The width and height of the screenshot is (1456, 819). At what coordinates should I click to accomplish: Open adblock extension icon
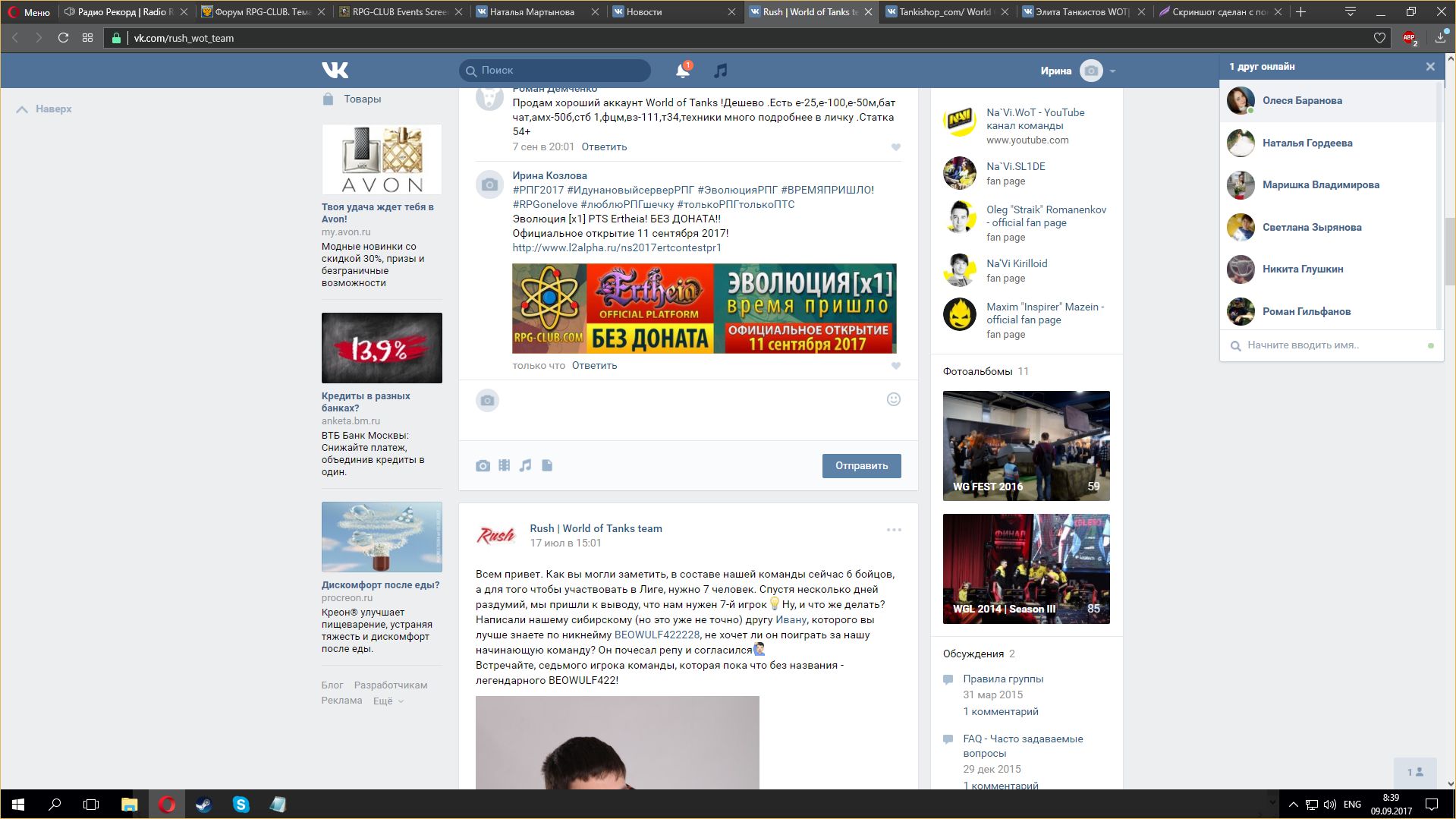pyautogui.click(x=1410, y=38)
